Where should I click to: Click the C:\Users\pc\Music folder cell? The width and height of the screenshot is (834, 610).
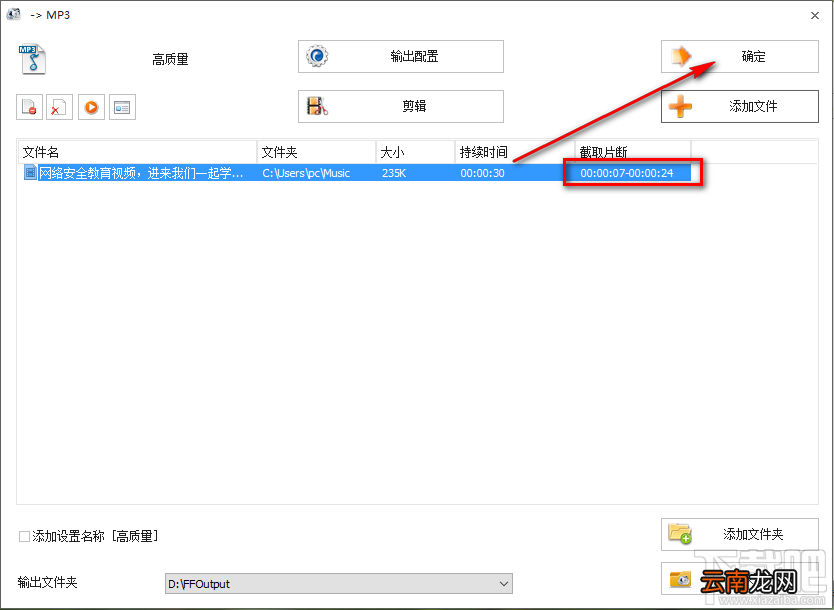click(306, 173)
